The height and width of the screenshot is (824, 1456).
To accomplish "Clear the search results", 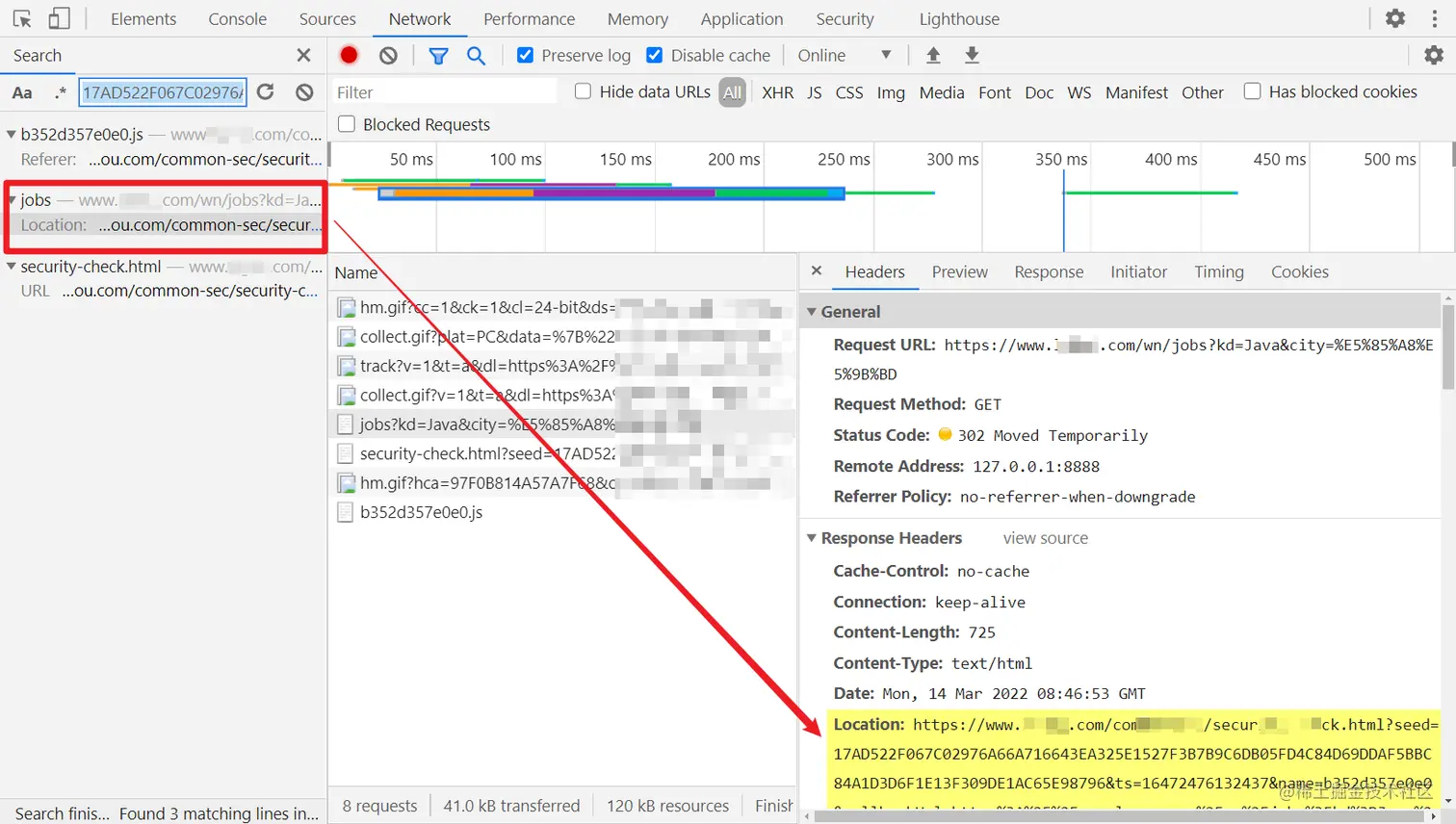I will tap(304, 91).
